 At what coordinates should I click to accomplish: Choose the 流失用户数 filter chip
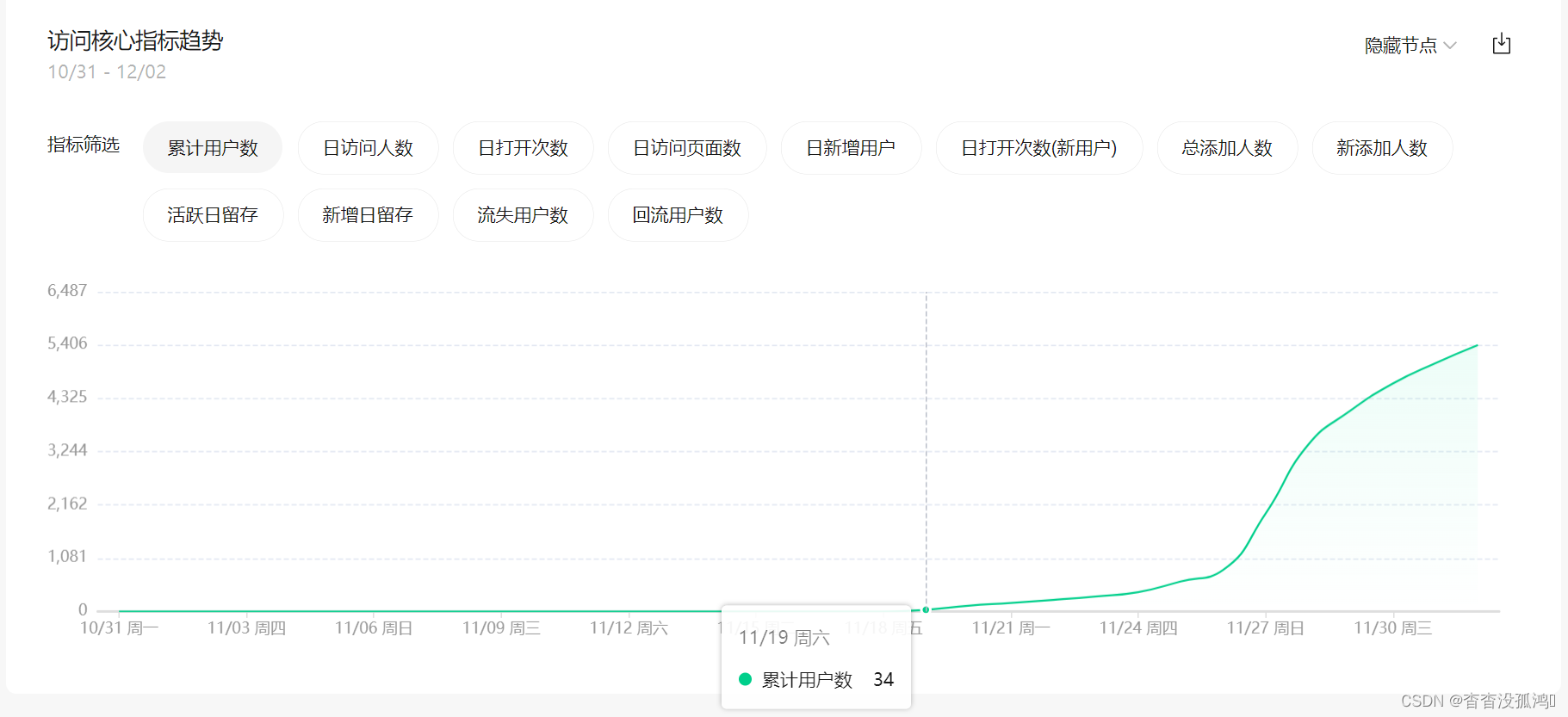523,215
